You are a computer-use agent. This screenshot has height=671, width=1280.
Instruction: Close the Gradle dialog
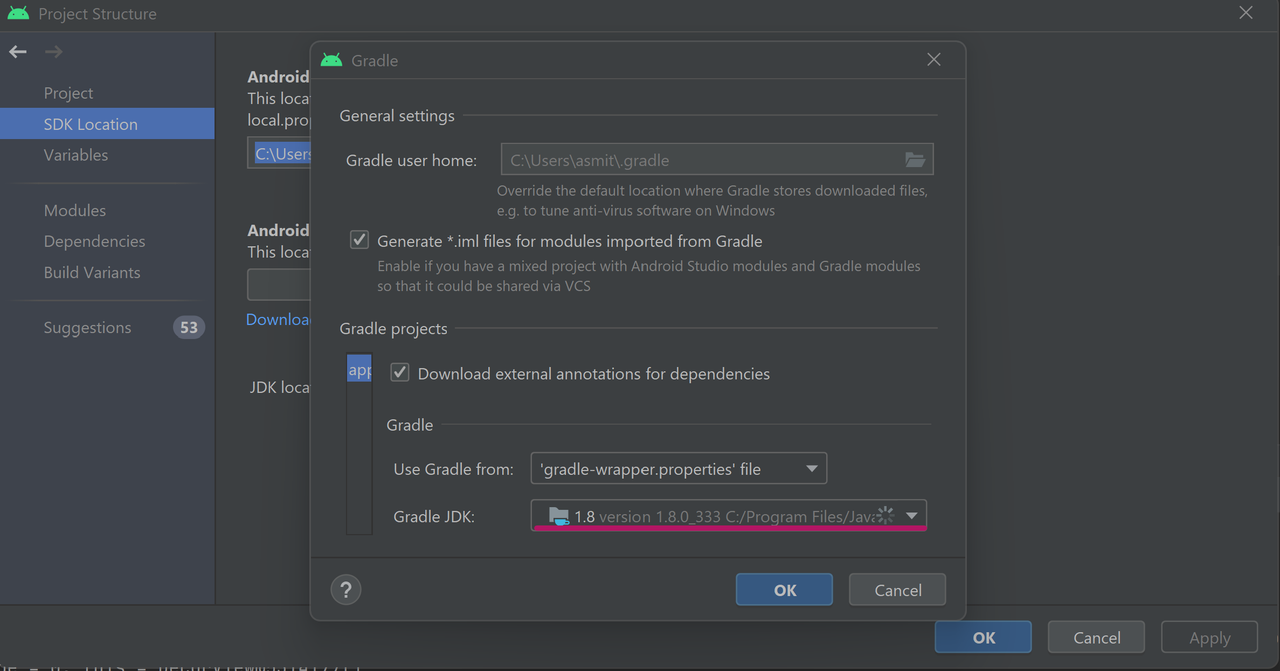934,60
